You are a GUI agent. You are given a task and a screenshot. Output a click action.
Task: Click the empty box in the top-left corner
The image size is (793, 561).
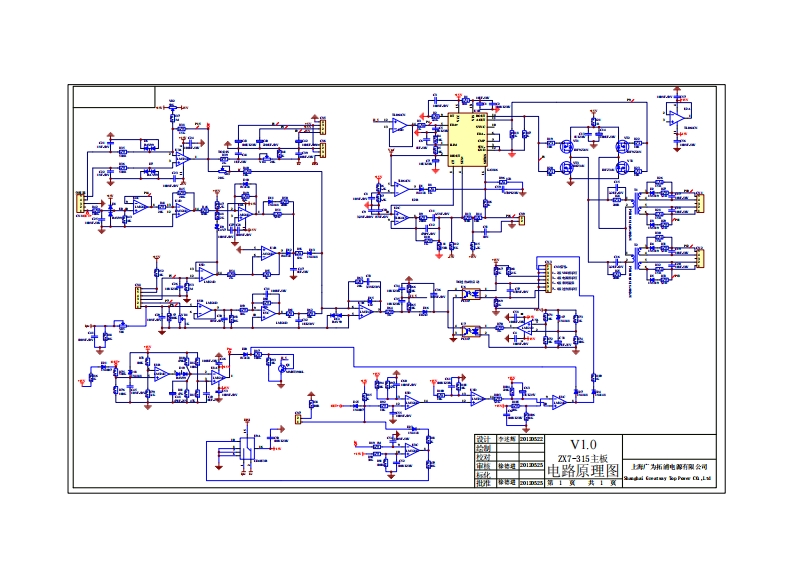point(113,97)
